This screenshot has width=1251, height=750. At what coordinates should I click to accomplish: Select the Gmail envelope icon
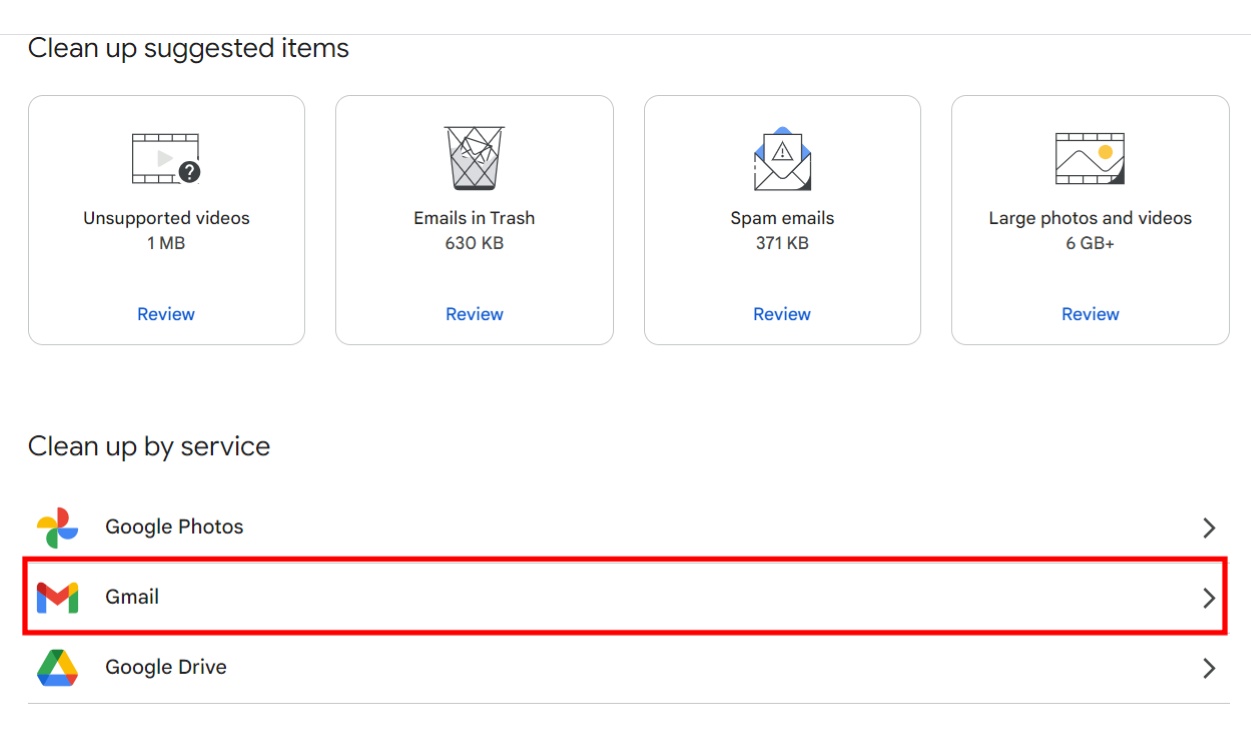tap(57, 597)
